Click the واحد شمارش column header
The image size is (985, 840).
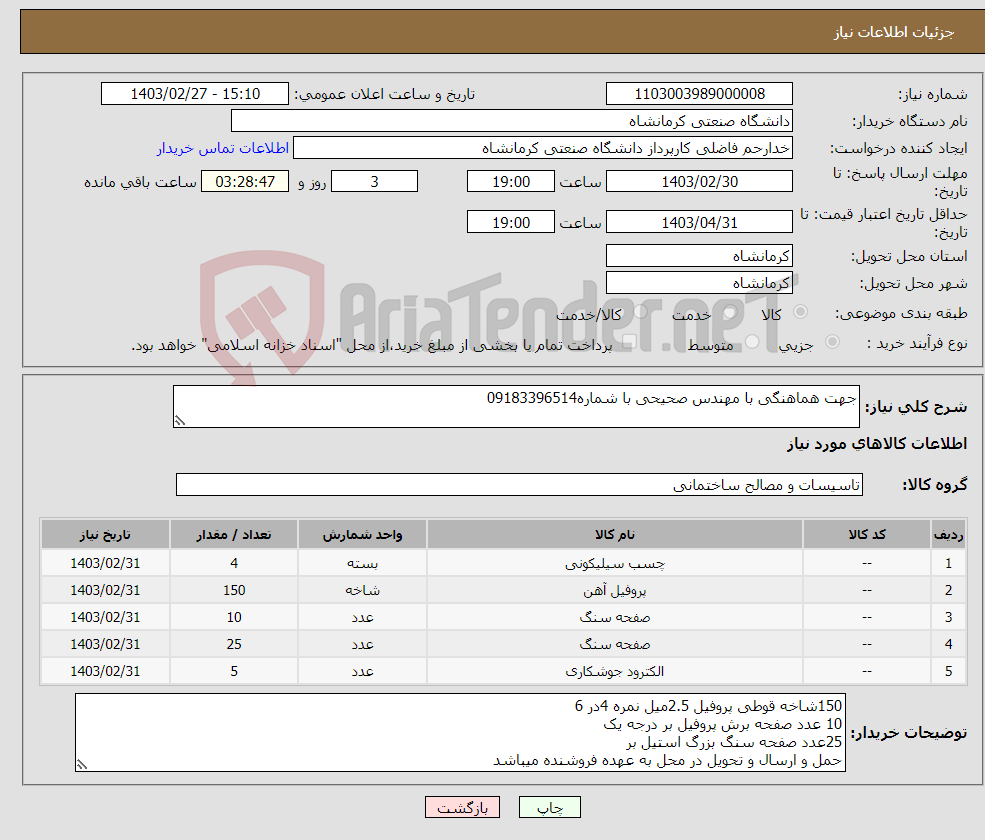coord(362,535)
